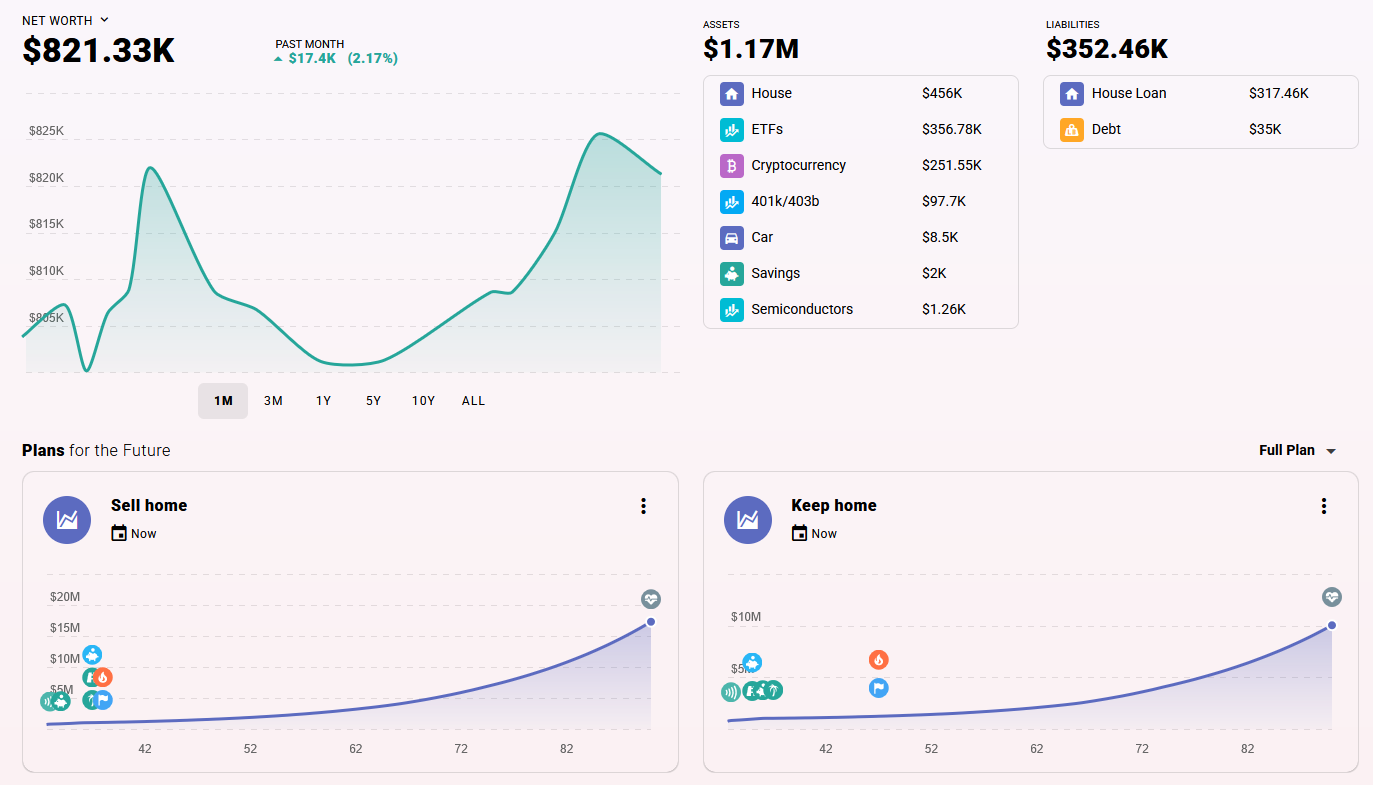Click the palm tree milestone in Keep home chart
The image size is (1373, 785).
[x=773, y=690]
